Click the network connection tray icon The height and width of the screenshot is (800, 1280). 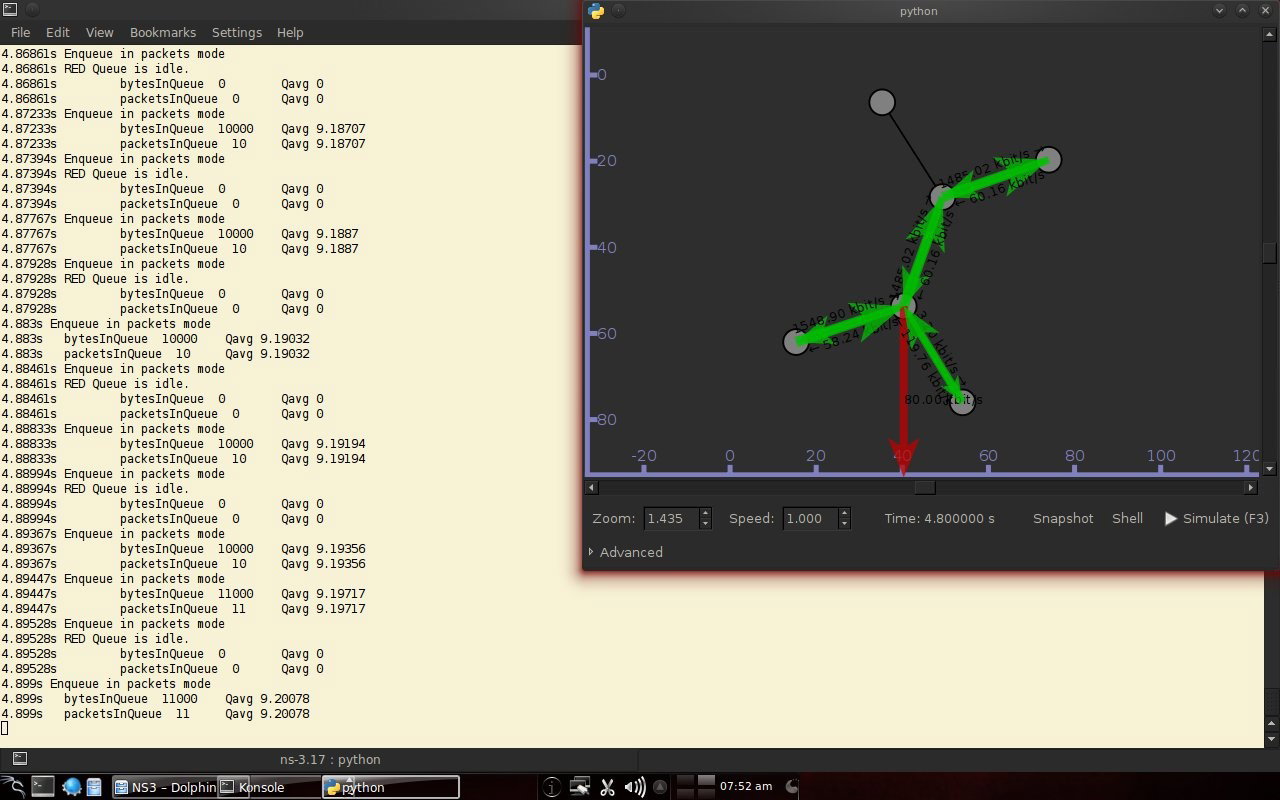[580, 787]
